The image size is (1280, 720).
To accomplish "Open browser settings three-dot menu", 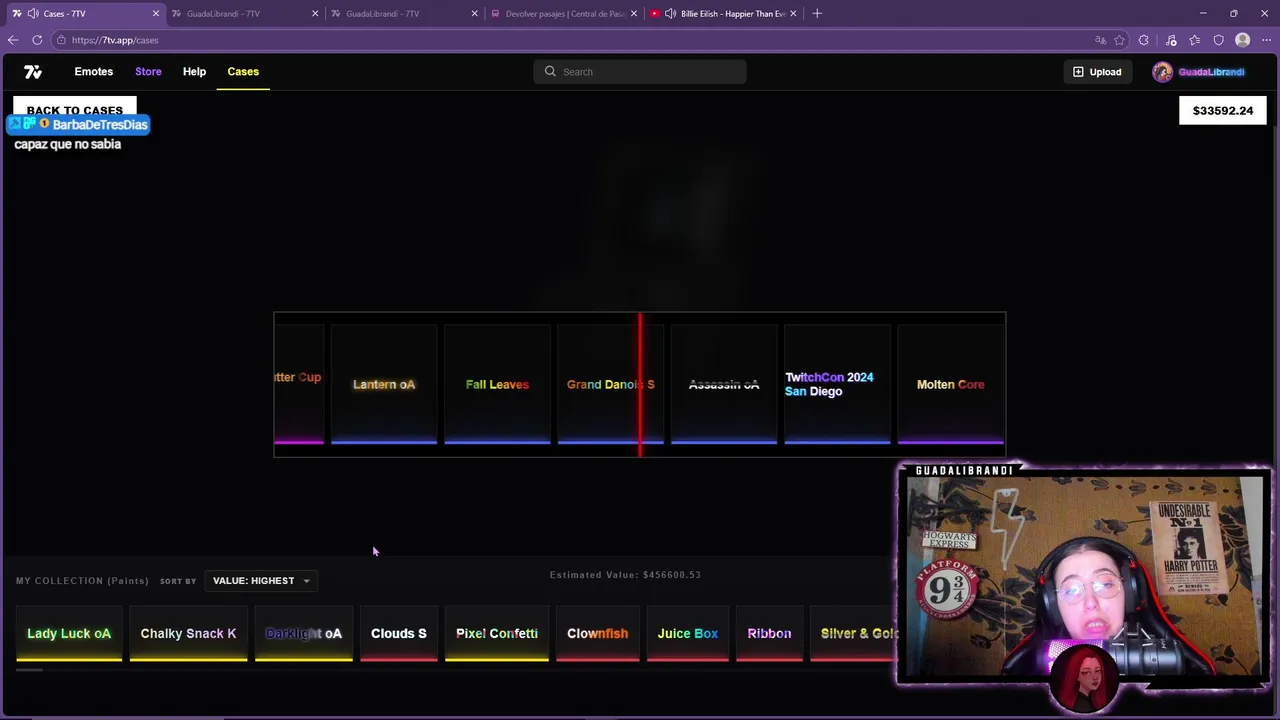I will (1266, 40).
